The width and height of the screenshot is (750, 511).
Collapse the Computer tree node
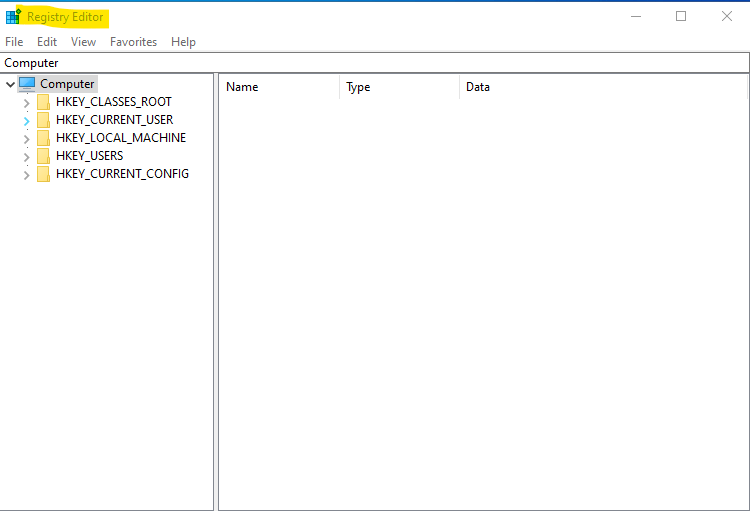(x=10, y=85)
